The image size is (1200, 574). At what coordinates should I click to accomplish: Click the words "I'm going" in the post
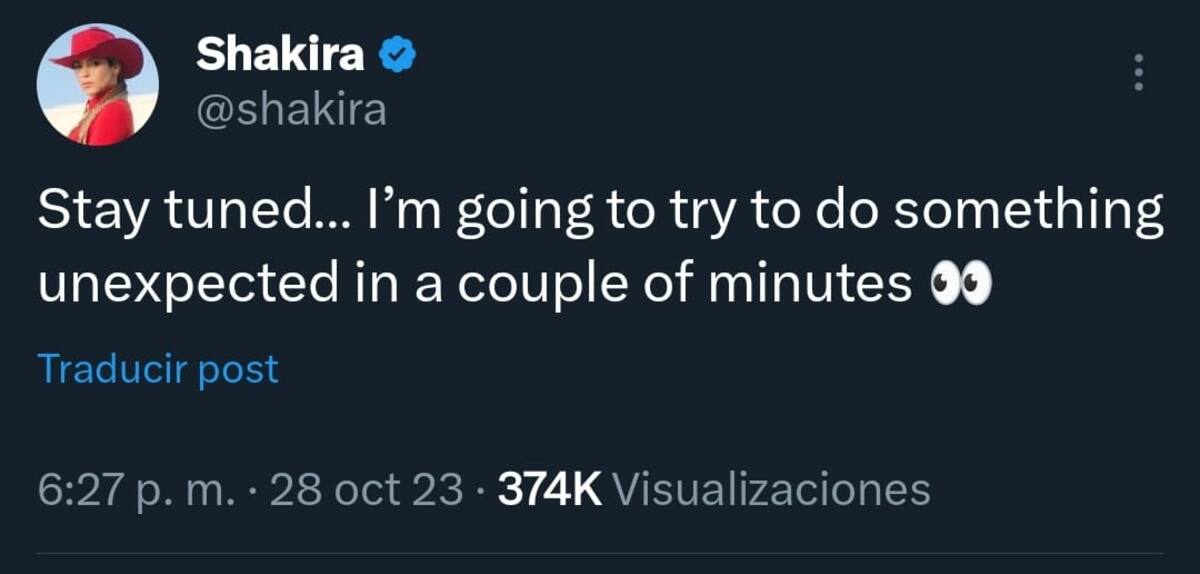503,215
